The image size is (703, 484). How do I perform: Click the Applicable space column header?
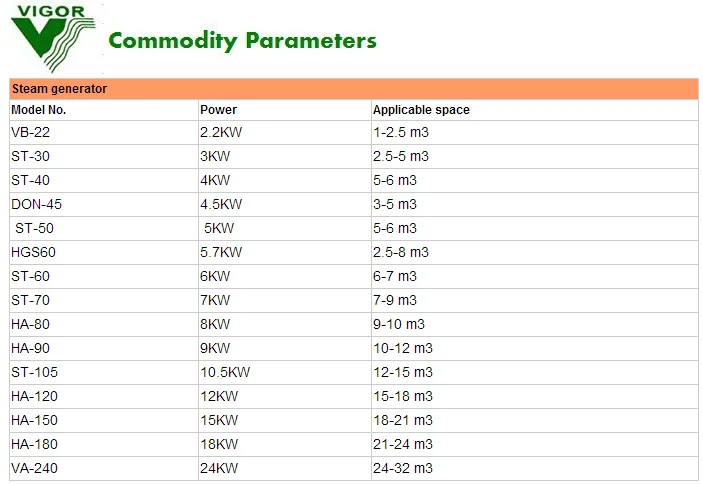tap(535, 110)
